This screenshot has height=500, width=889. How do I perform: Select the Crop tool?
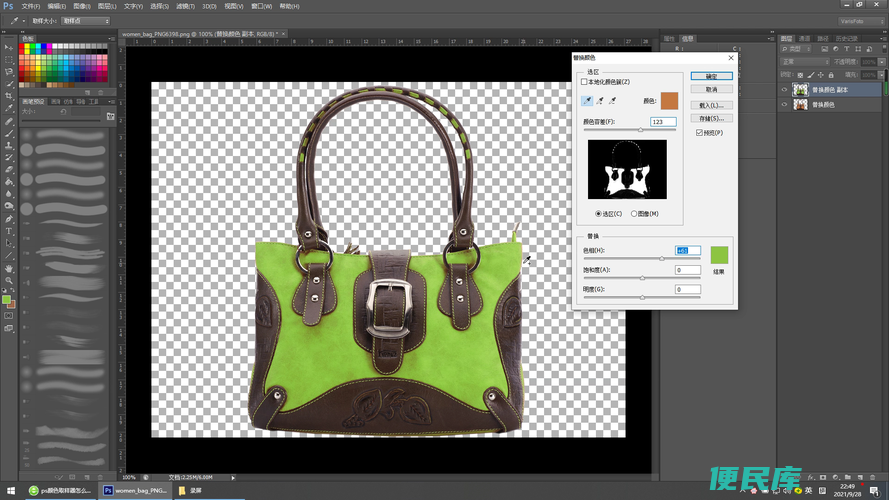point(9,97)
